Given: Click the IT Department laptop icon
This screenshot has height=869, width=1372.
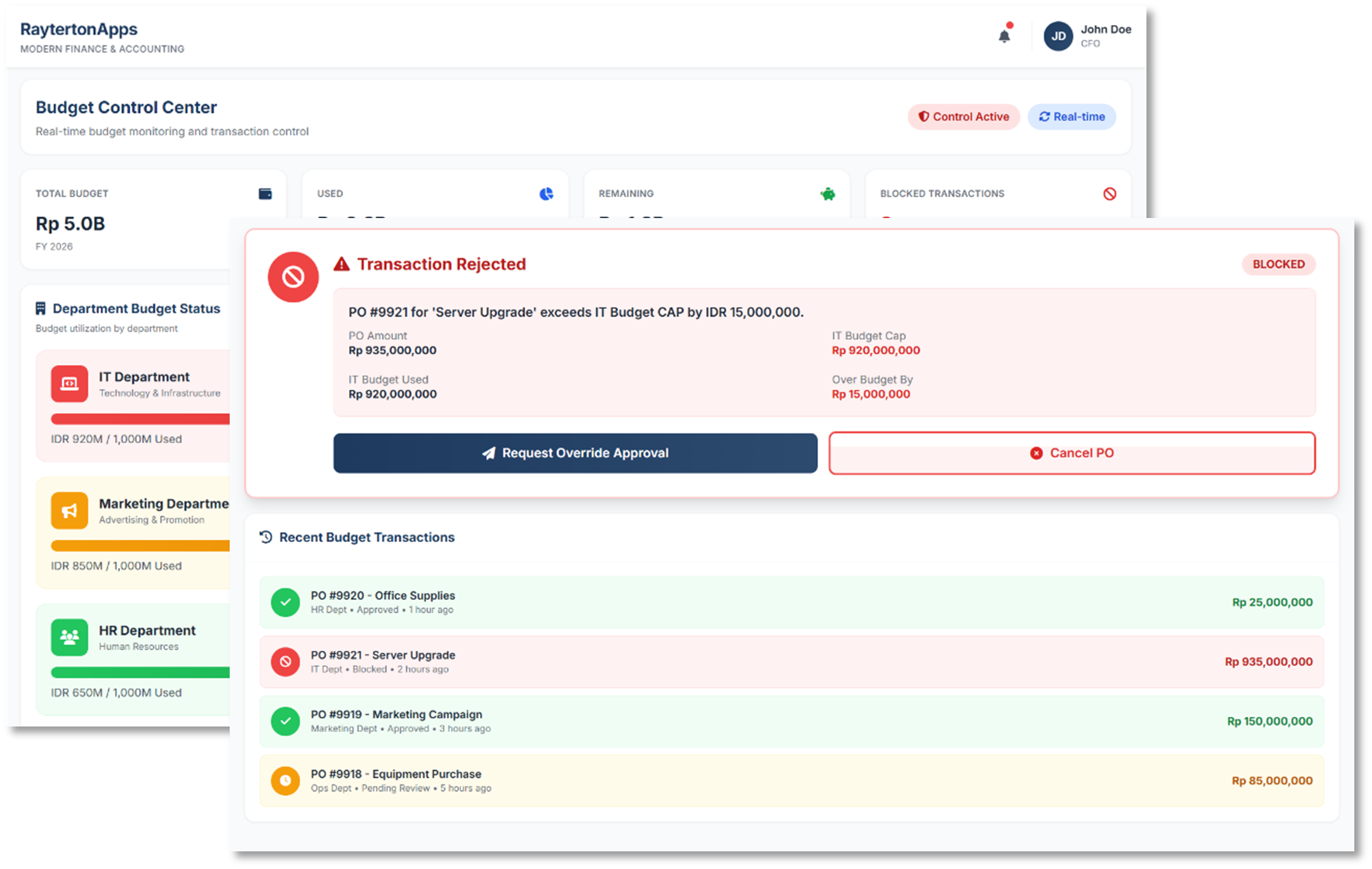Looking at the screenshot, I should [69, 384].
